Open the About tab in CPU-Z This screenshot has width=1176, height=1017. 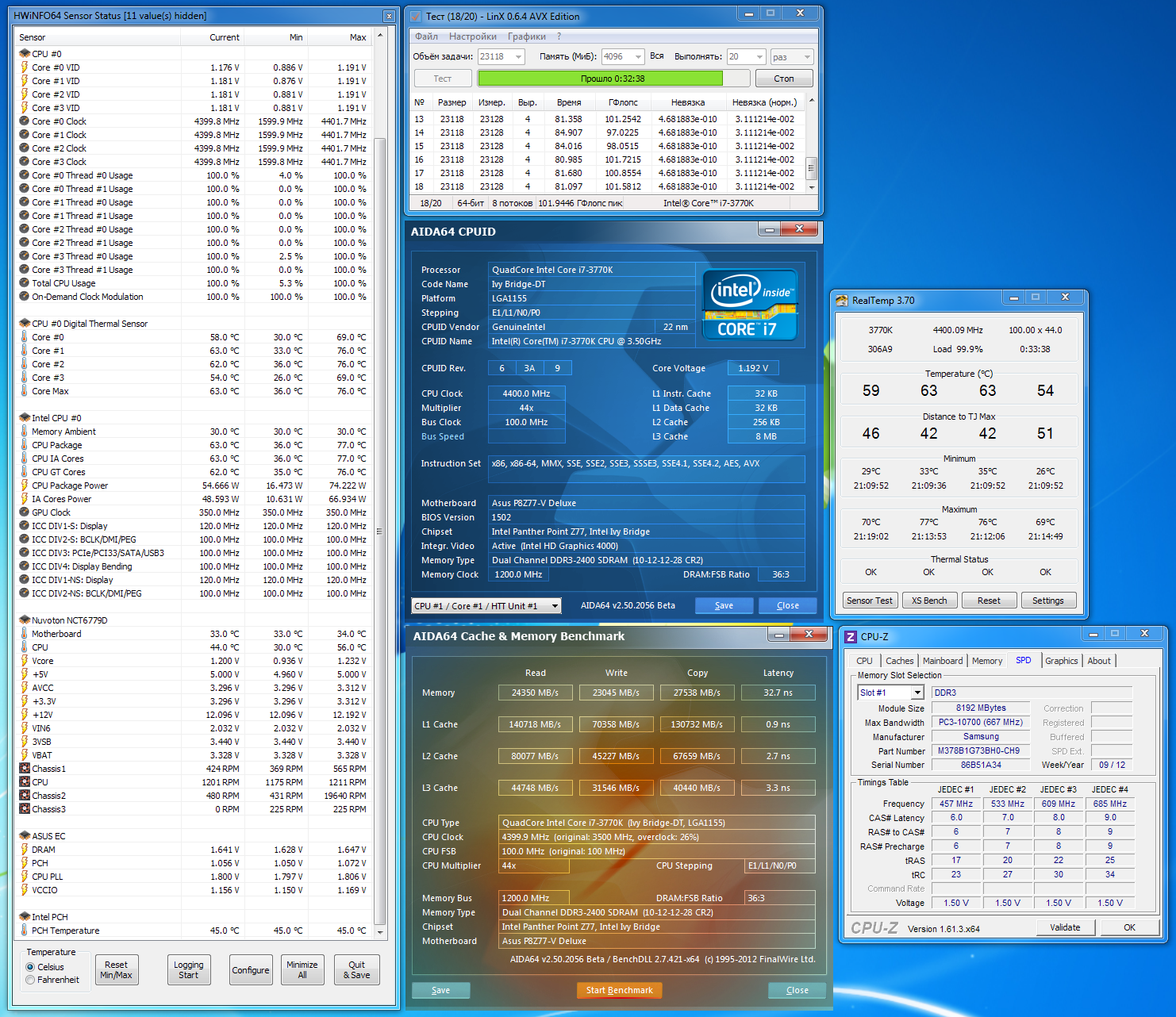point(1099,661)
